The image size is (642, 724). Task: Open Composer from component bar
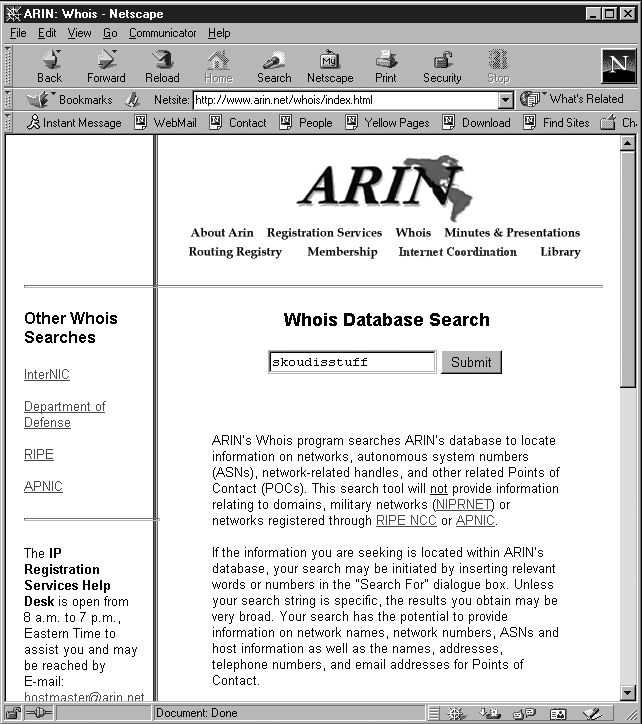click(x=592, y=714)
